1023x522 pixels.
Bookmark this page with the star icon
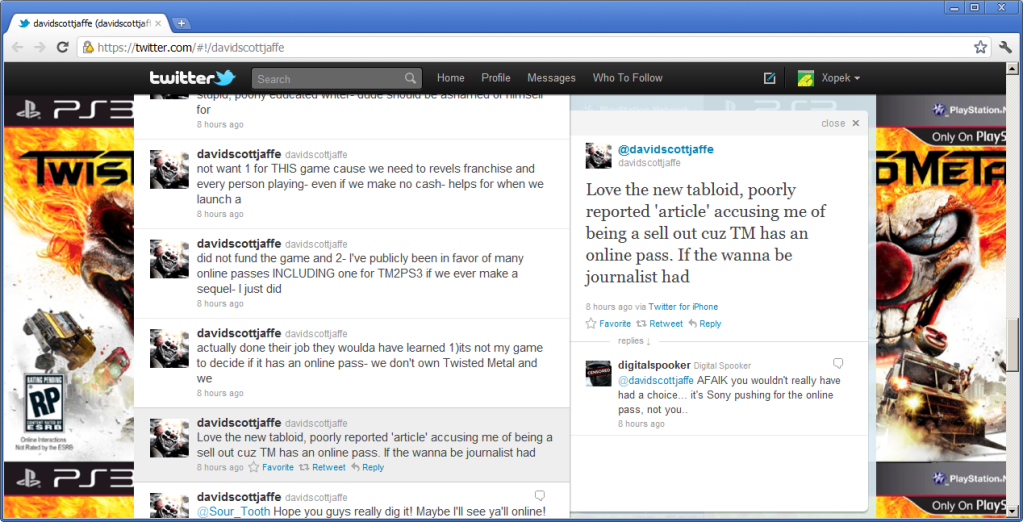pos(980,47)
